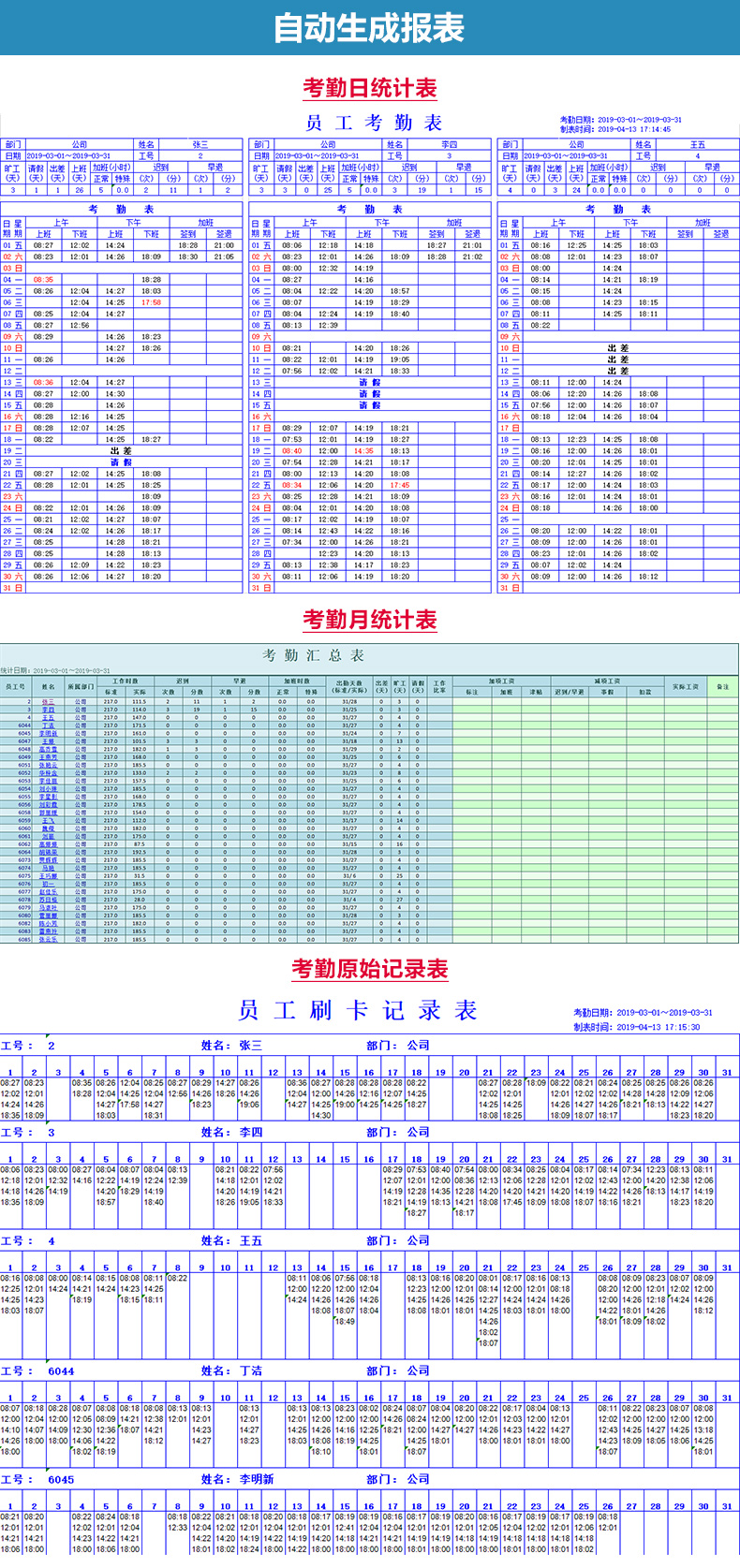740x1568 pixels.
Task: Click the red heading 考勤月统计表
Action: 370,619
